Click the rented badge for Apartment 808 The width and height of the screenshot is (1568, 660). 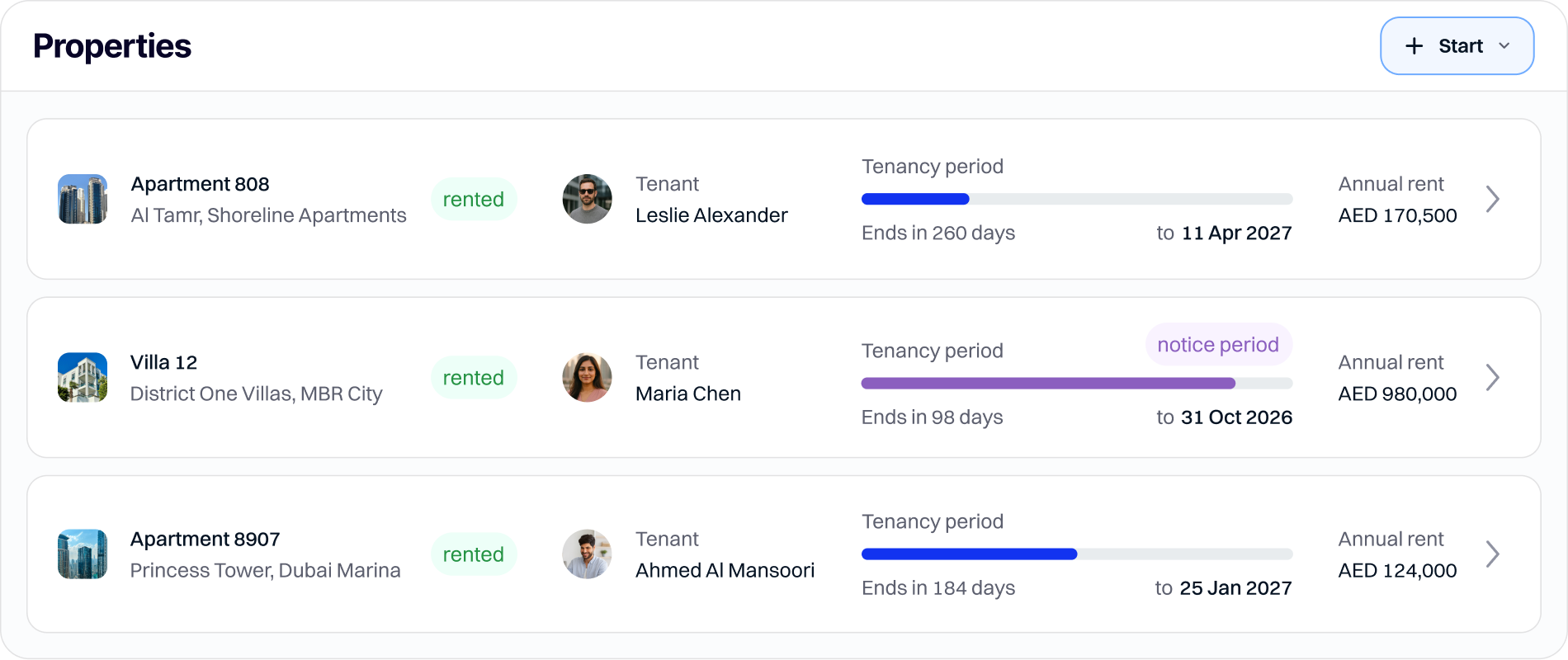tap(474, 199)
